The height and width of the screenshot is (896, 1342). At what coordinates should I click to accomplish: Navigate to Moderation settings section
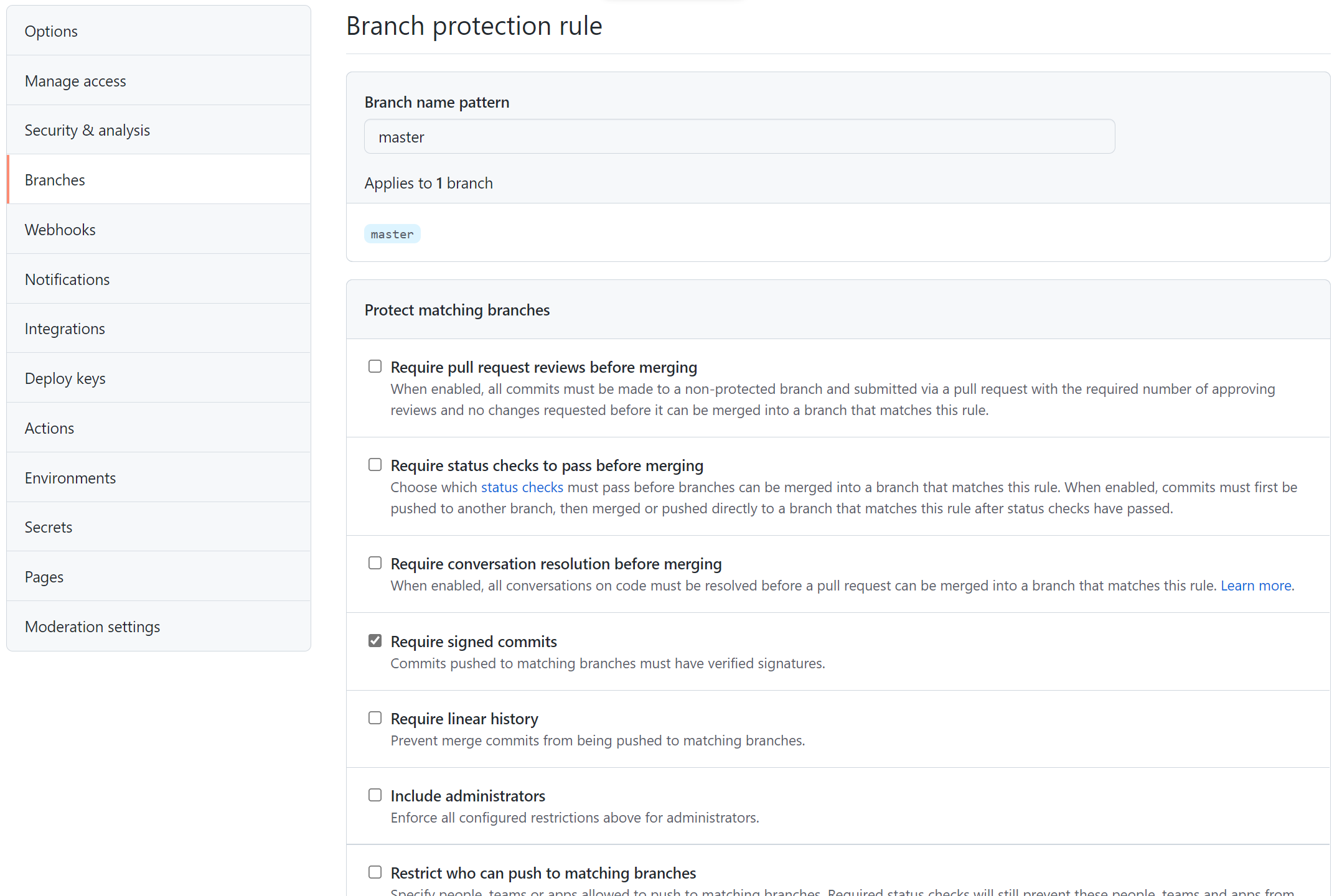(x=92, y=626)
